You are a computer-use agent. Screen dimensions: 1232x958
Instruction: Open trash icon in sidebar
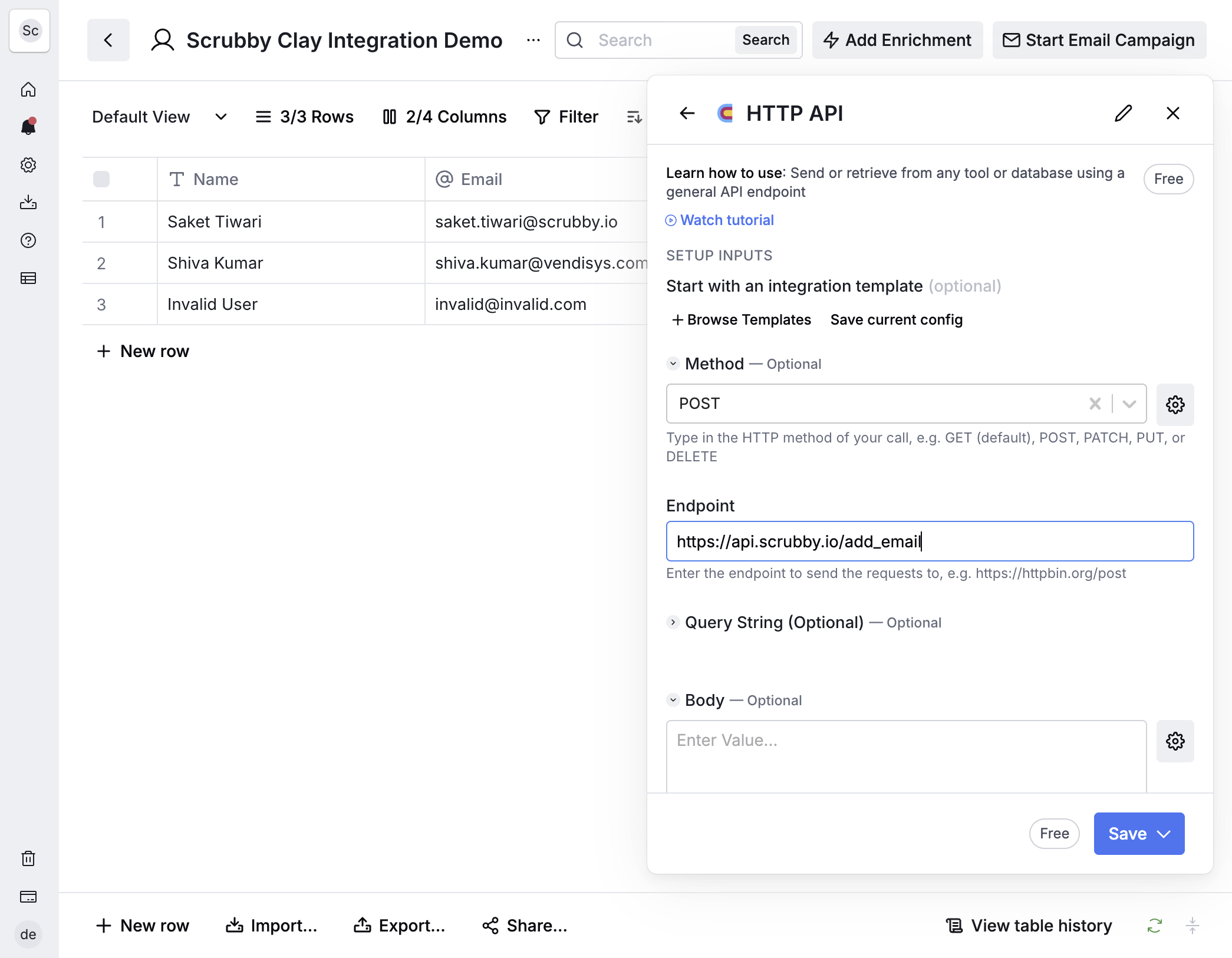pos(28,858)
